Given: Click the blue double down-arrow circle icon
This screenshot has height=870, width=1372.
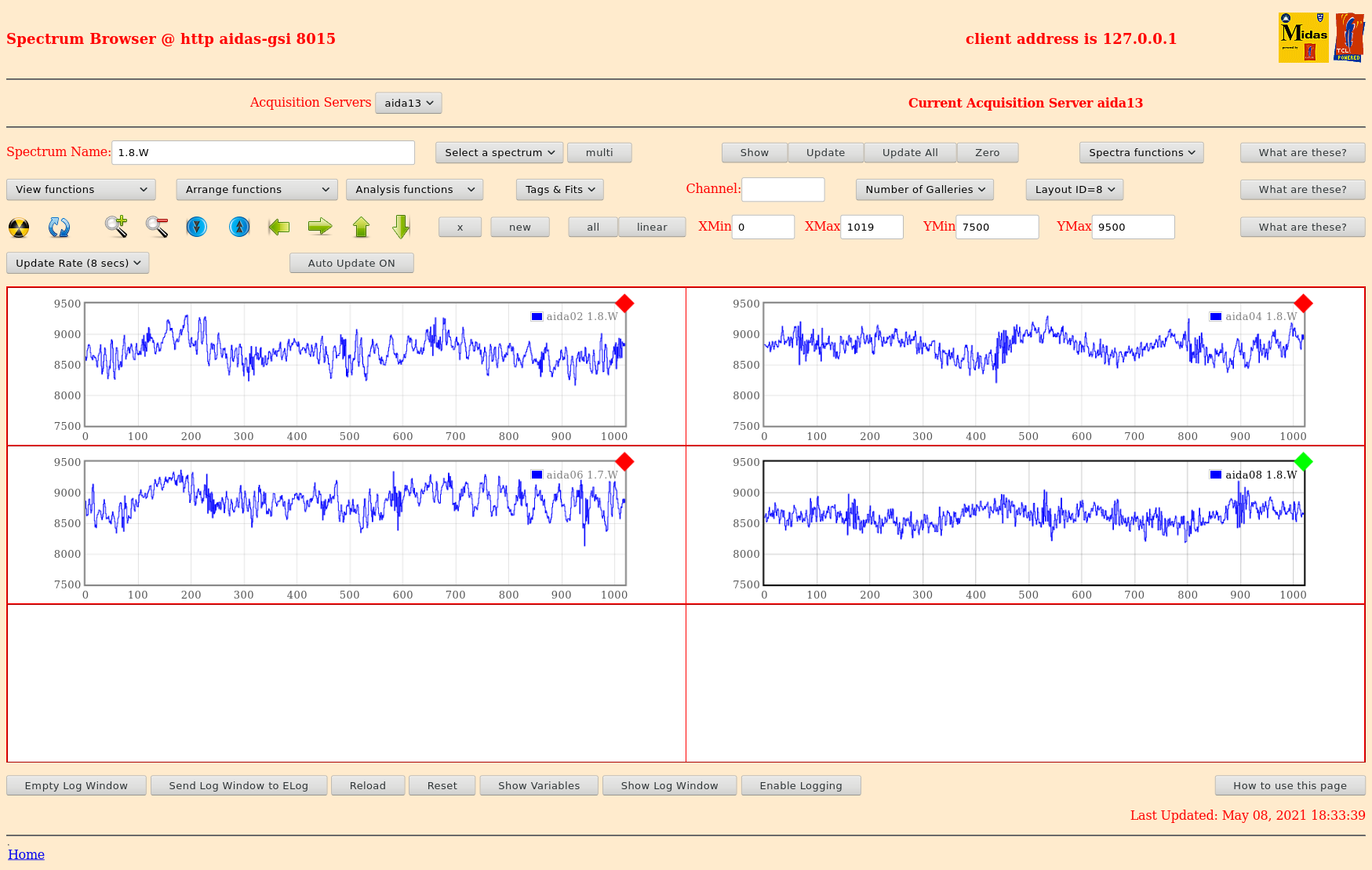Looking at the screenshot, I should pos(197,228).
